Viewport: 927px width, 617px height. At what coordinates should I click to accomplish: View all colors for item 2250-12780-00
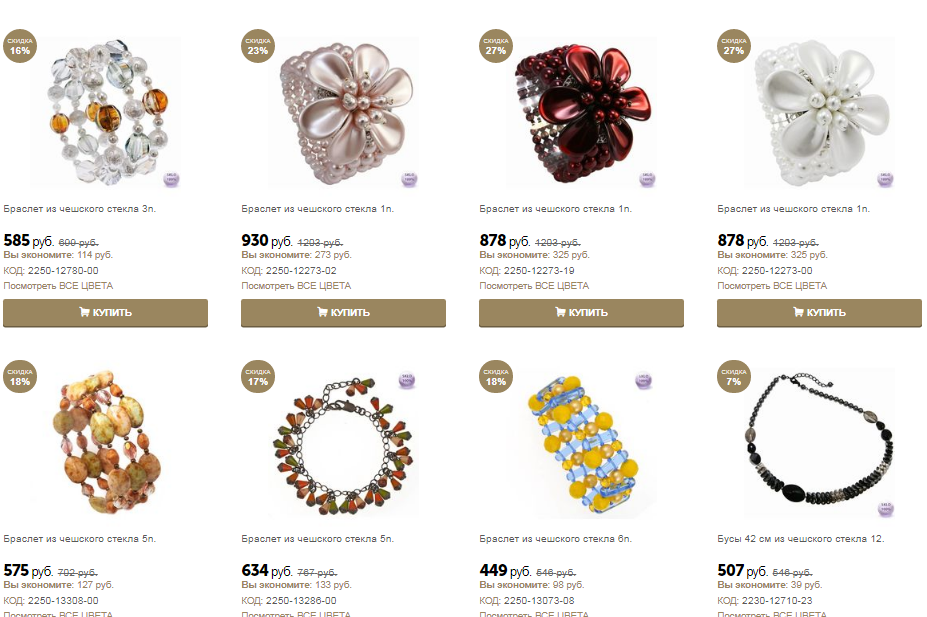[58, 286]
